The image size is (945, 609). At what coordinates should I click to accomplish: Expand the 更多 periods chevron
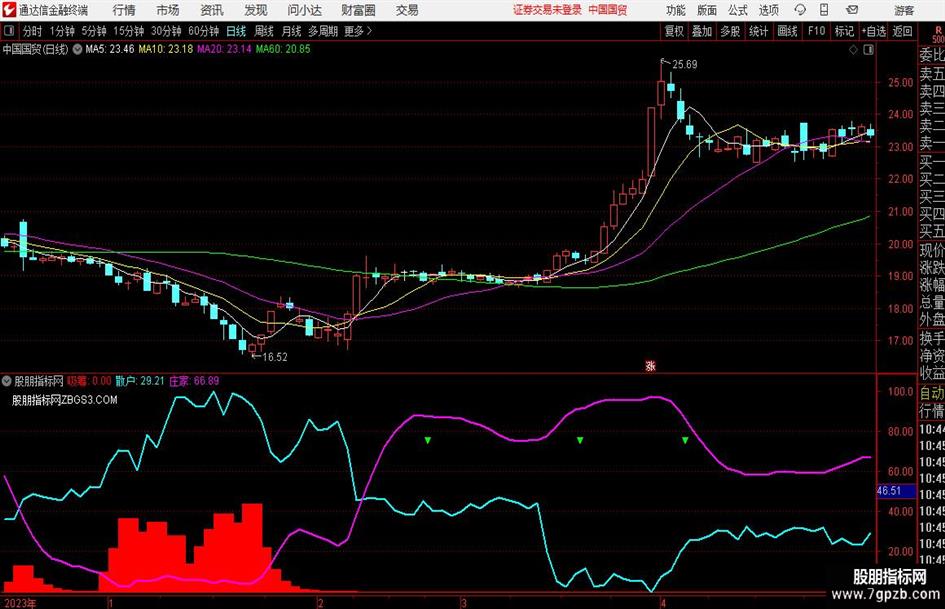(369, 31)
